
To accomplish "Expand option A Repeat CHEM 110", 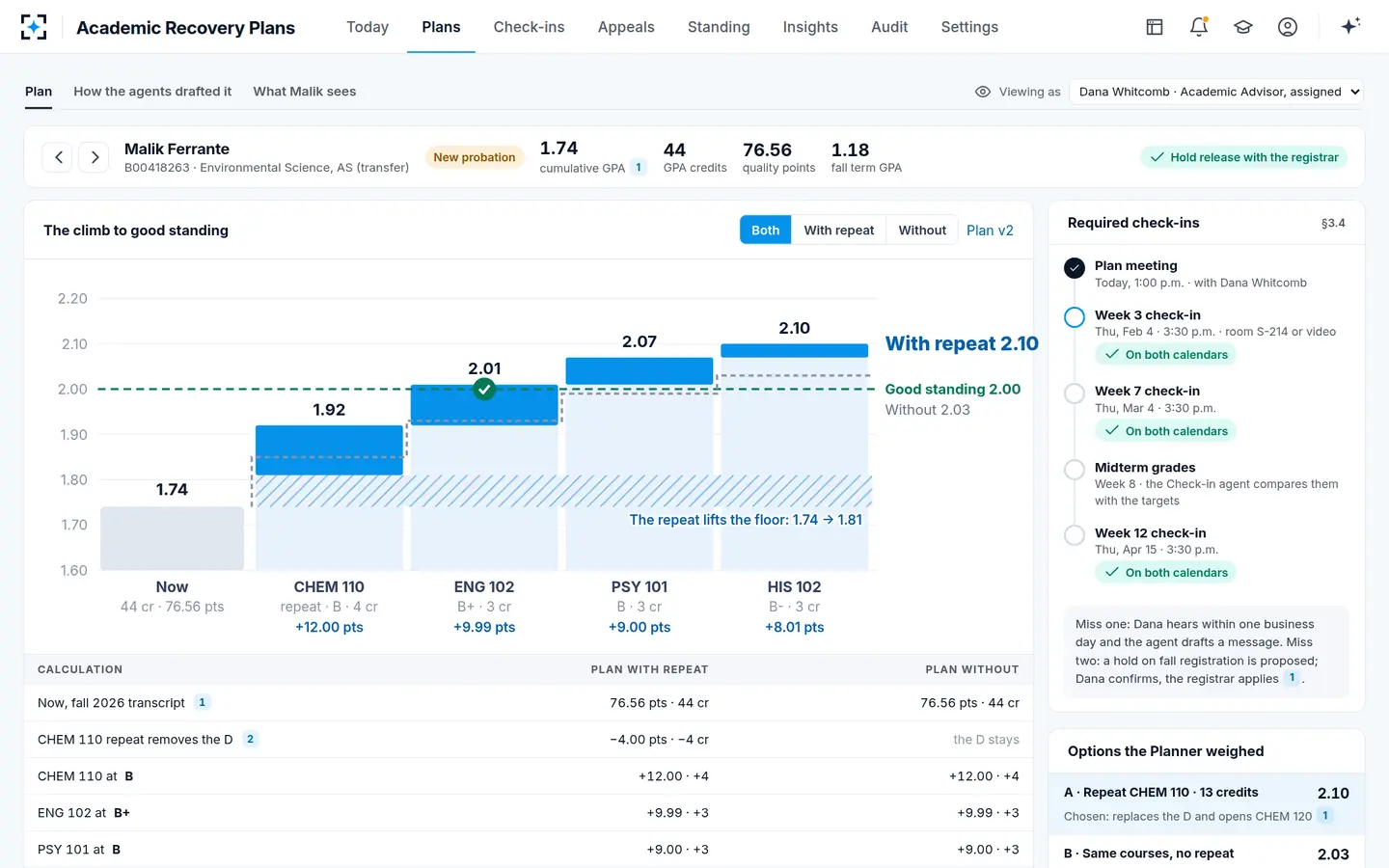I will tap(1207, 803).
